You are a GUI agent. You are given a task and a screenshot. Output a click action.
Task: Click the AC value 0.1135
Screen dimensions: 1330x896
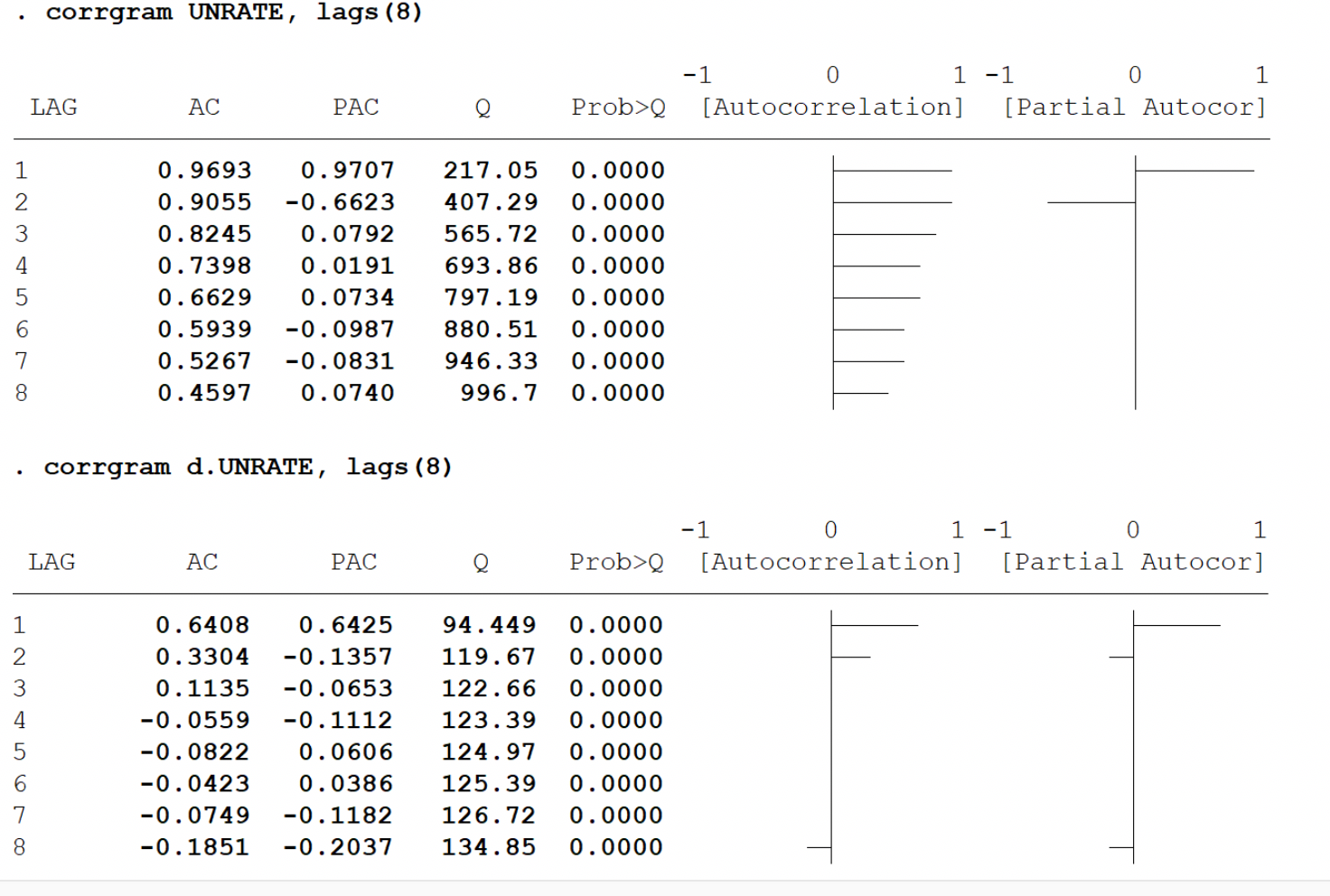(202, 688)
